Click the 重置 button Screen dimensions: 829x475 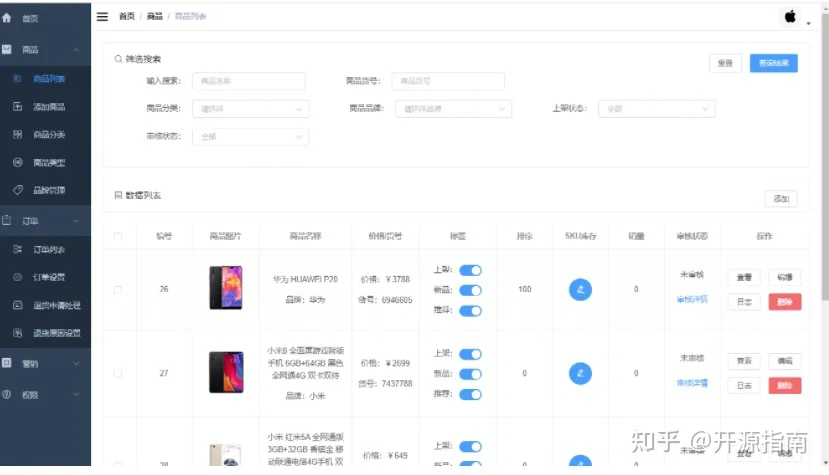click(725, 63)
